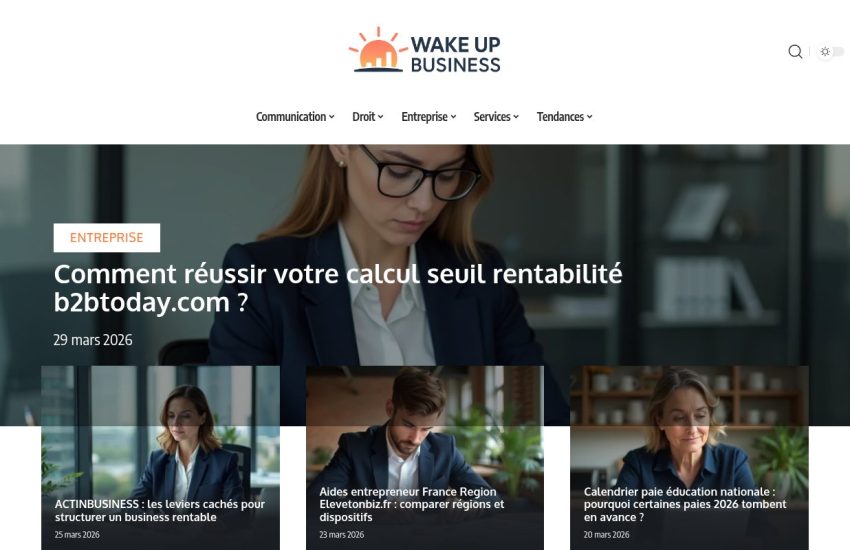This screenshot has width=850, height=550.
Task: Select the Tendances menu item
Action: point(560,117)
